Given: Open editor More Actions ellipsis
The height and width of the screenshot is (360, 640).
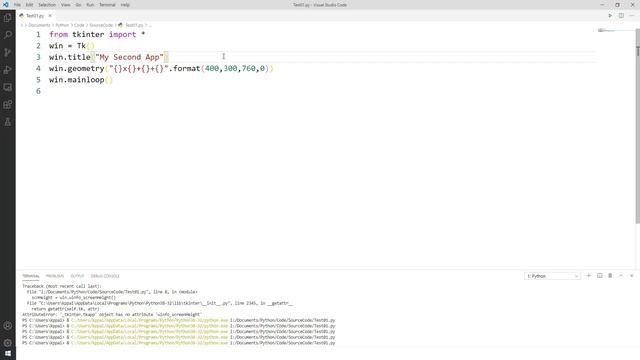Looking at the screenshot, I should pyautogui.click(x=632, y=16).
